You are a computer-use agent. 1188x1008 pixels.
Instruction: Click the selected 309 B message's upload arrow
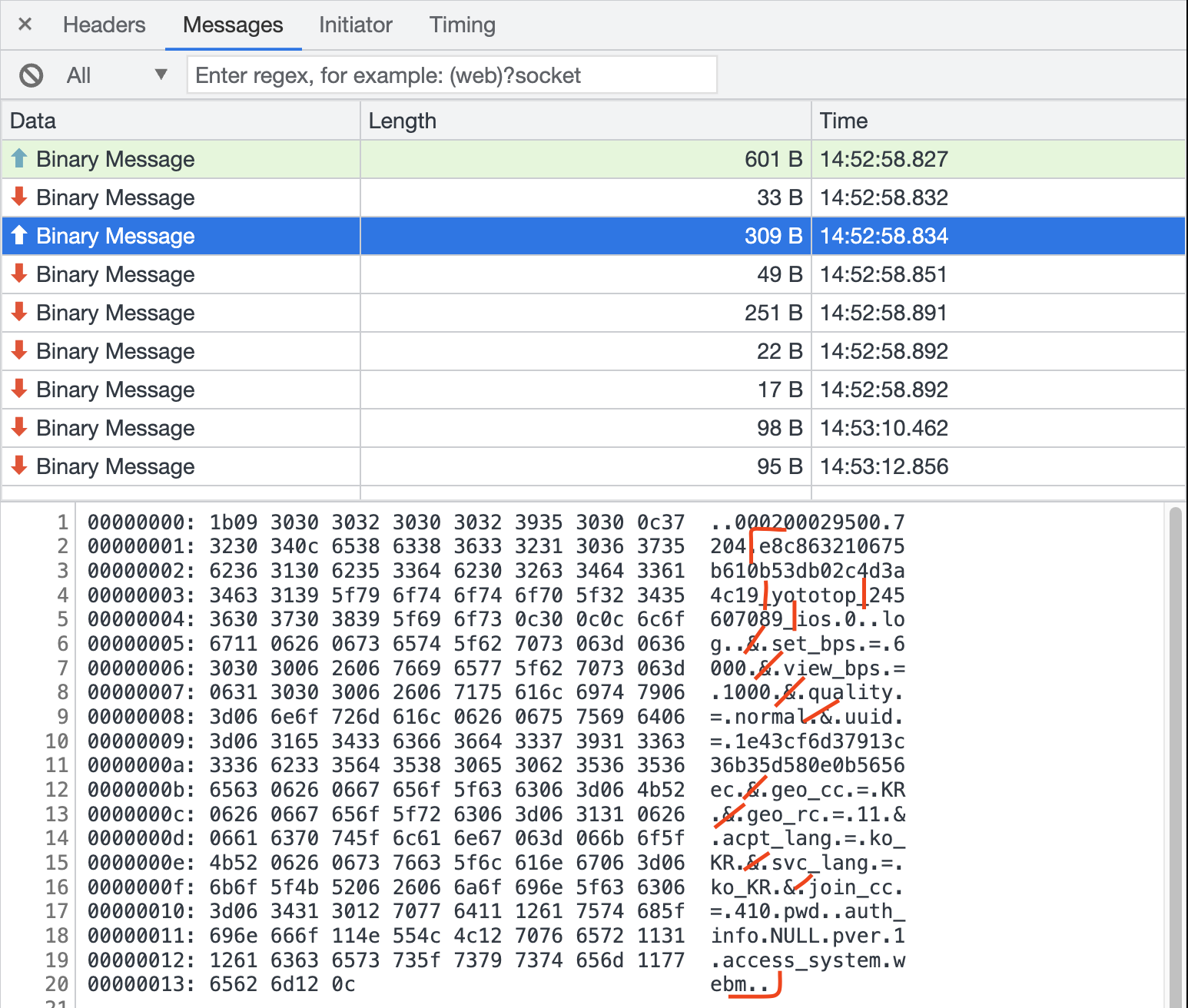(20, 235)
